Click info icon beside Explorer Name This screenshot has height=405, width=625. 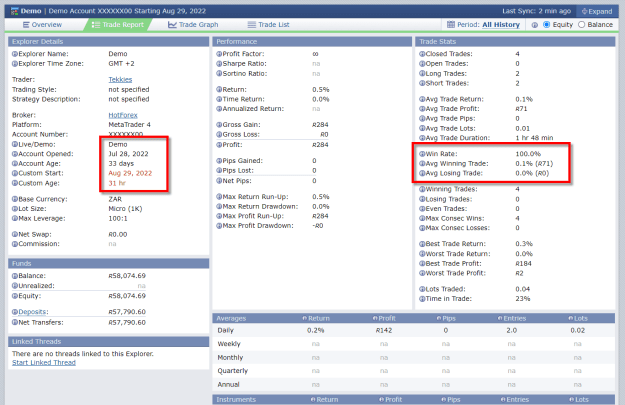coord(15,54)
